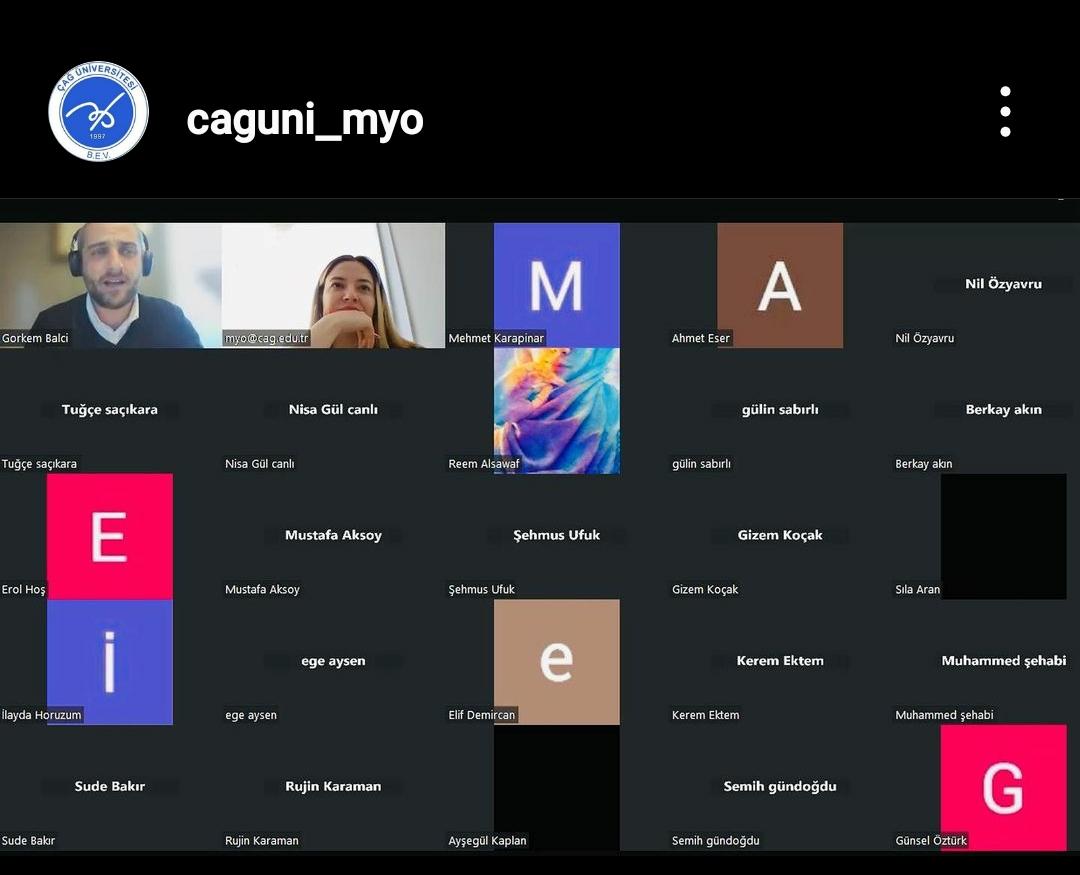
Task: Click the myo@cag.edu.tr name label
Action: click(x=267, y=338)
